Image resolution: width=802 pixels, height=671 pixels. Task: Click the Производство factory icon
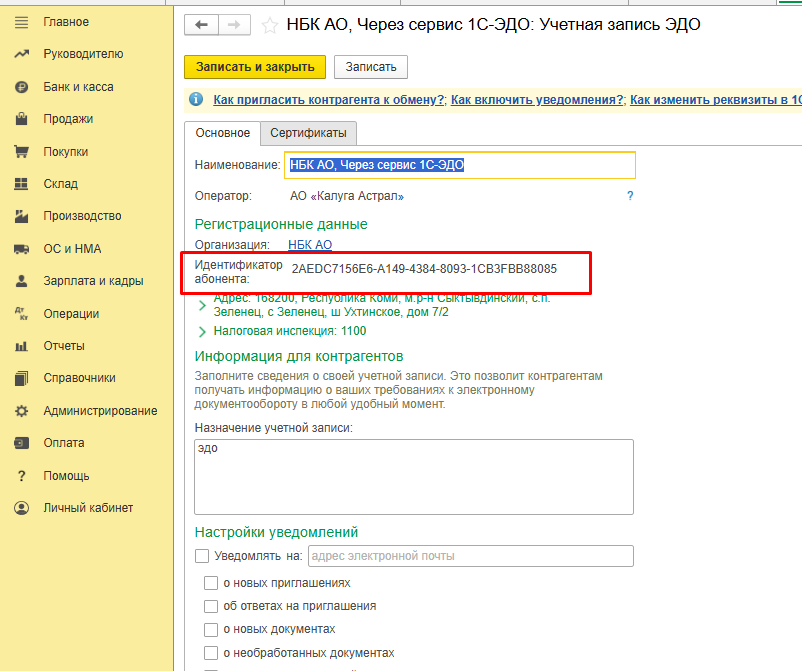point(21,216)
